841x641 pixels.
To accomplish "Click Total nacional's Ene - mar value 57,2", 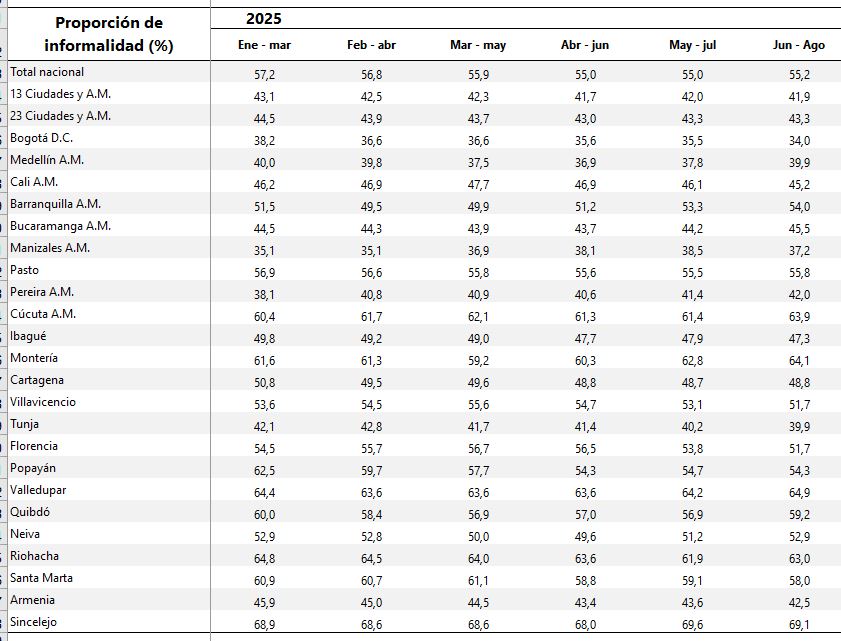I will click(264, 74).
